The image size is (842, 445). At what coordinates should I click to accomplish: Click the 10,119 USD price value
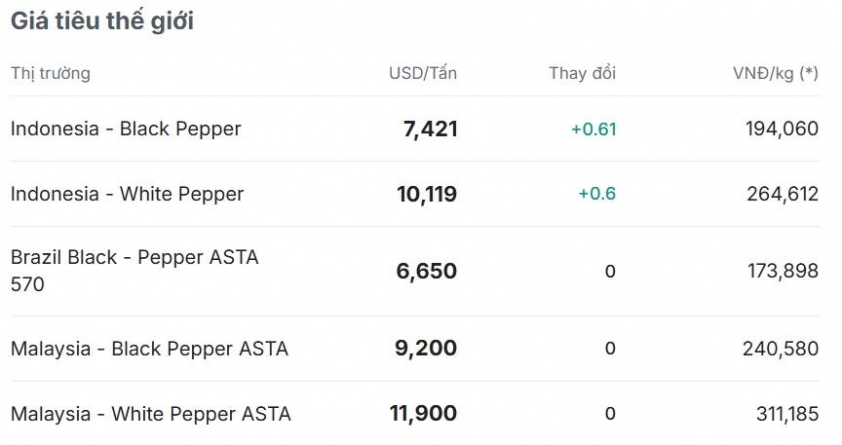[427, 194]
